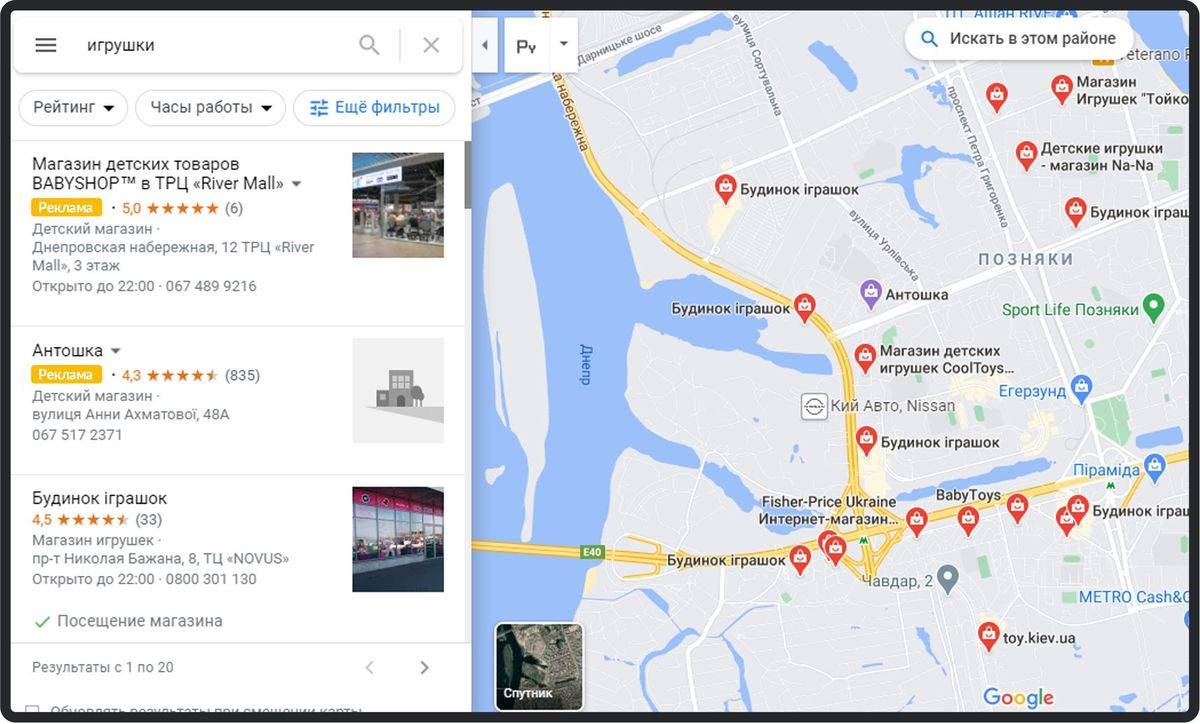The height and width of the screenshot is (724, 1200).
Task: Select toy.kiev.ua map pin
Action: (x=988, y=635)
